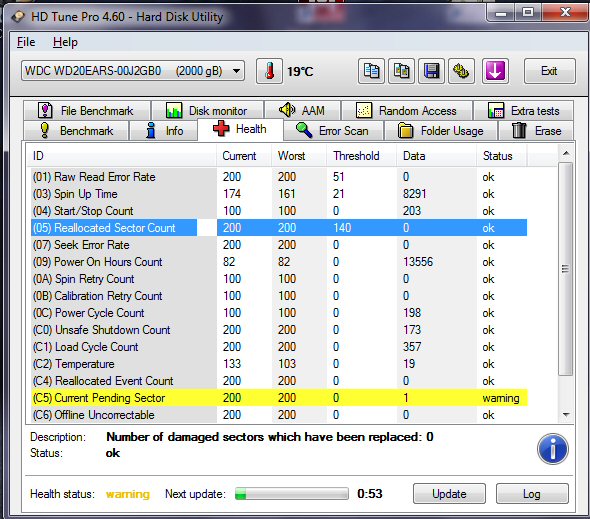Click the Log button
The height and width of the screenshot is (519, 590).
[x=532, y=493]
